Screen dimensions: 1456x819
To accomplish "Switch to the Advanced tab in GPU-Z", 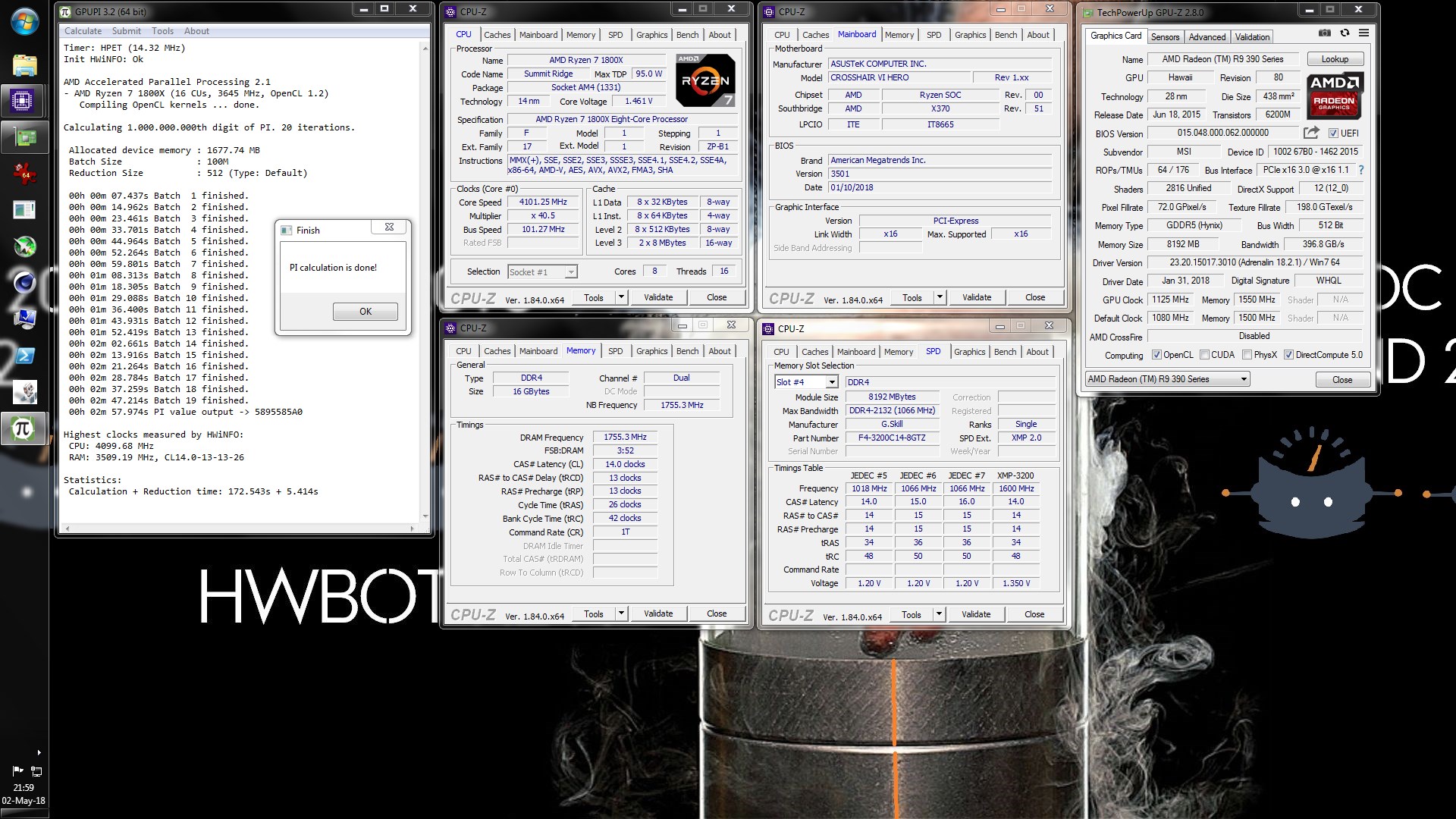I will [x=1207, y=36].
